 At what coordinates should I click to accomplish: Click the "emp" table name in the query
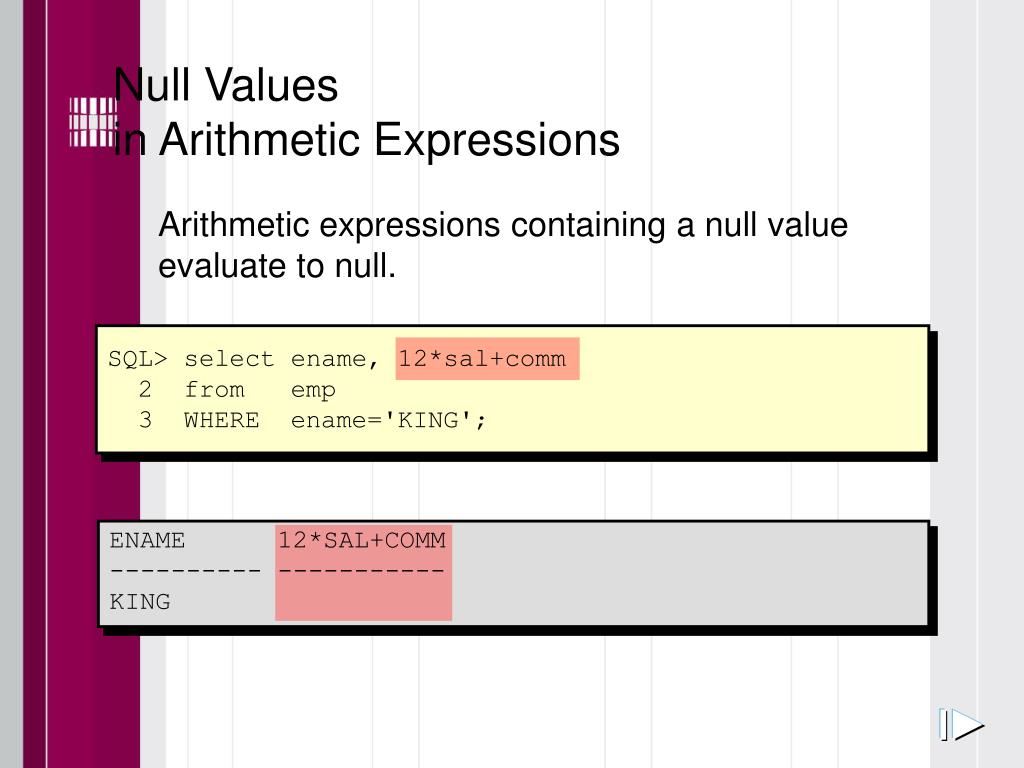(x=313, y=390)
